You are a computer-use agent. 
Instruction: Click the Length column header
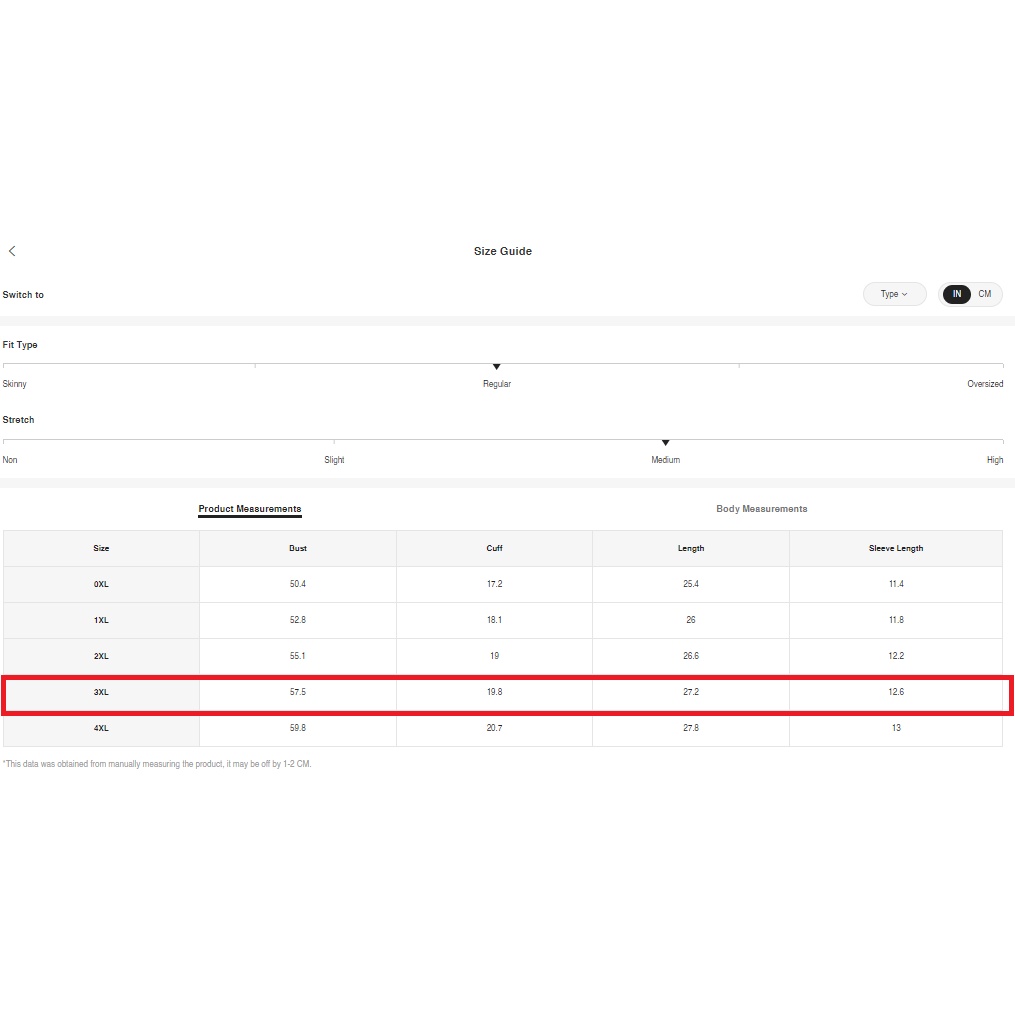pos(691,548)
